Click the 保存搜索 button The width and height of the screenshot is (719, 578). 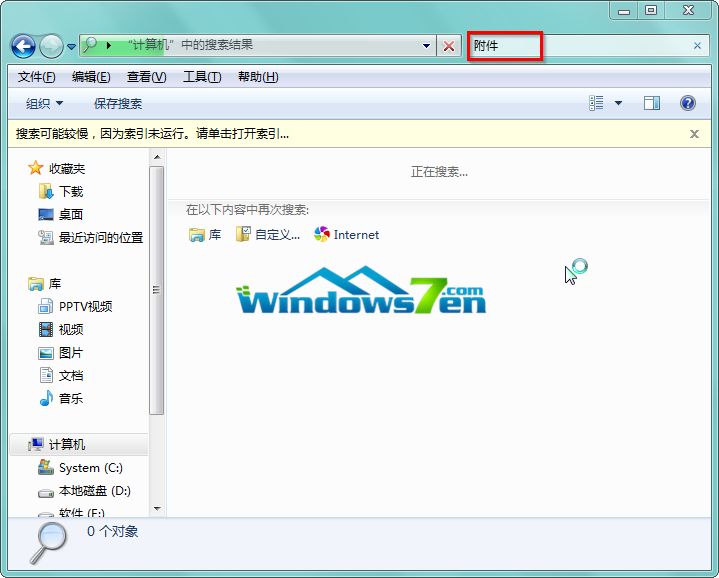118,104
